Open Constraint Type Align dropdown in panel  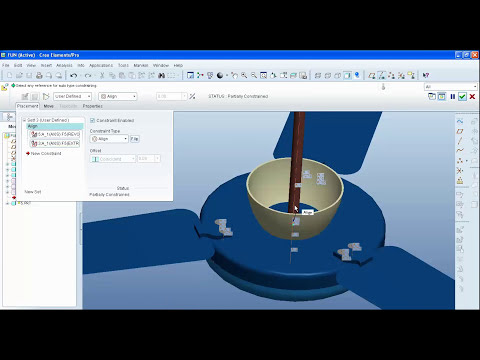109,139
